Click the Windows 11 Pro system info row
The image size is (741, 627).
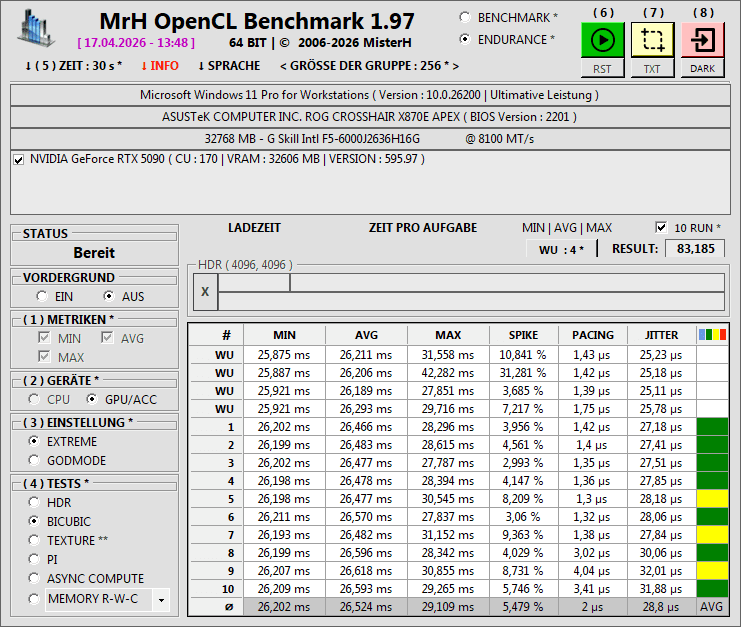[370, 95]
